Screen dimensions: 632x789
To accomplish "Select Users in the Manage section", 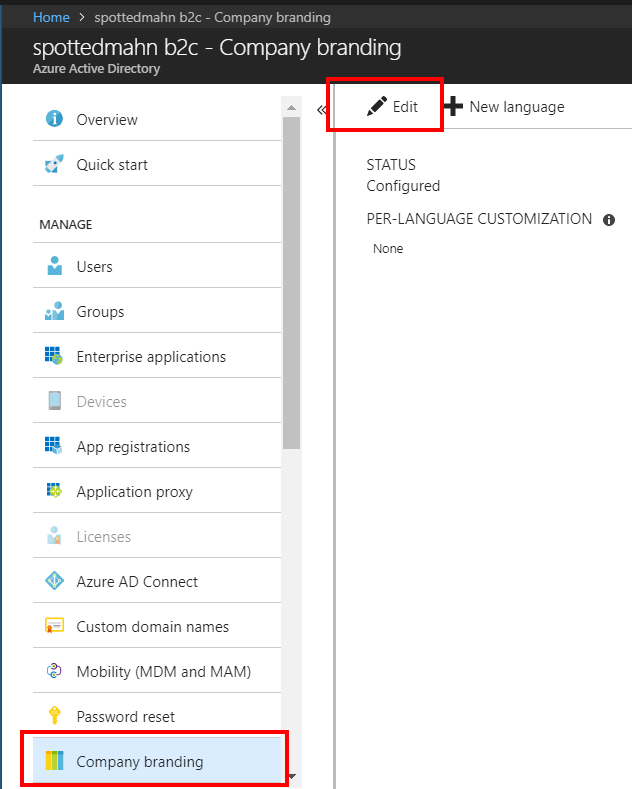I will 157,266.
